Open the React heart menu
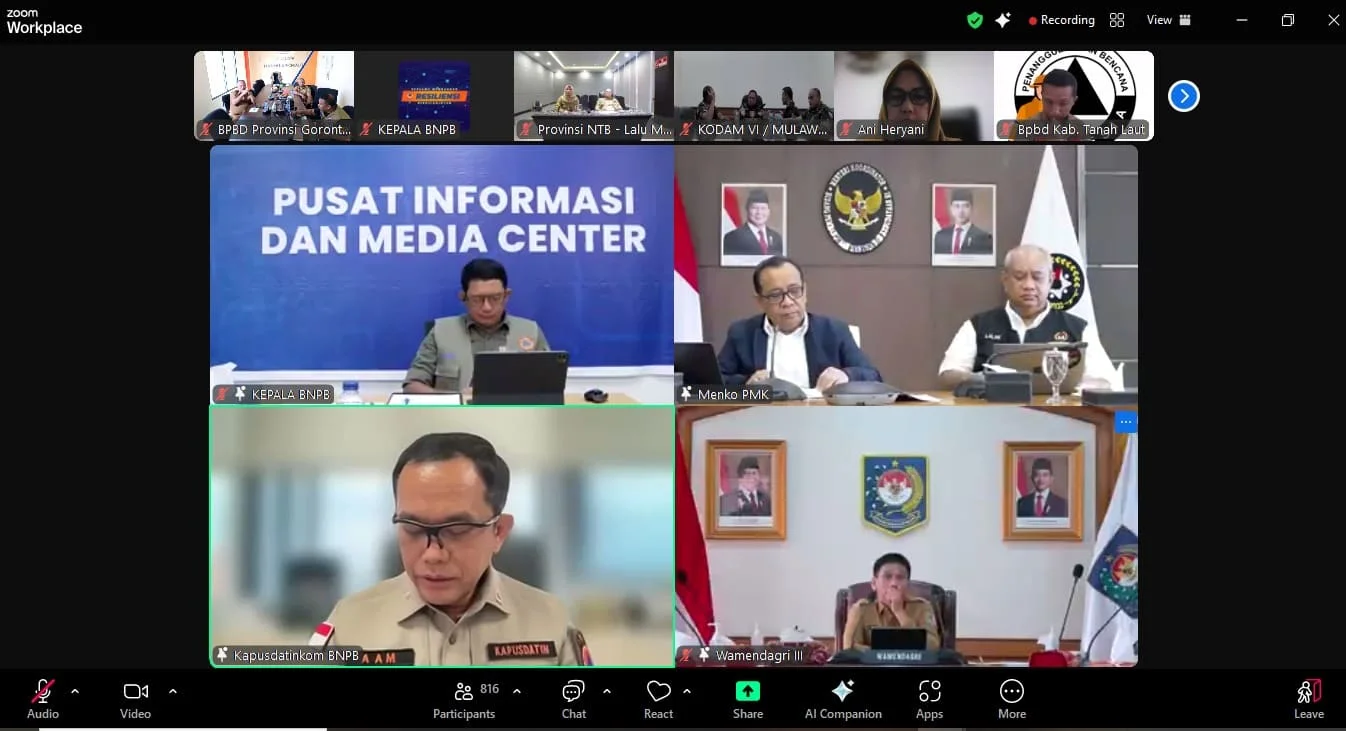This screenshot has width=1346, height=731. [x=658, y=699]
